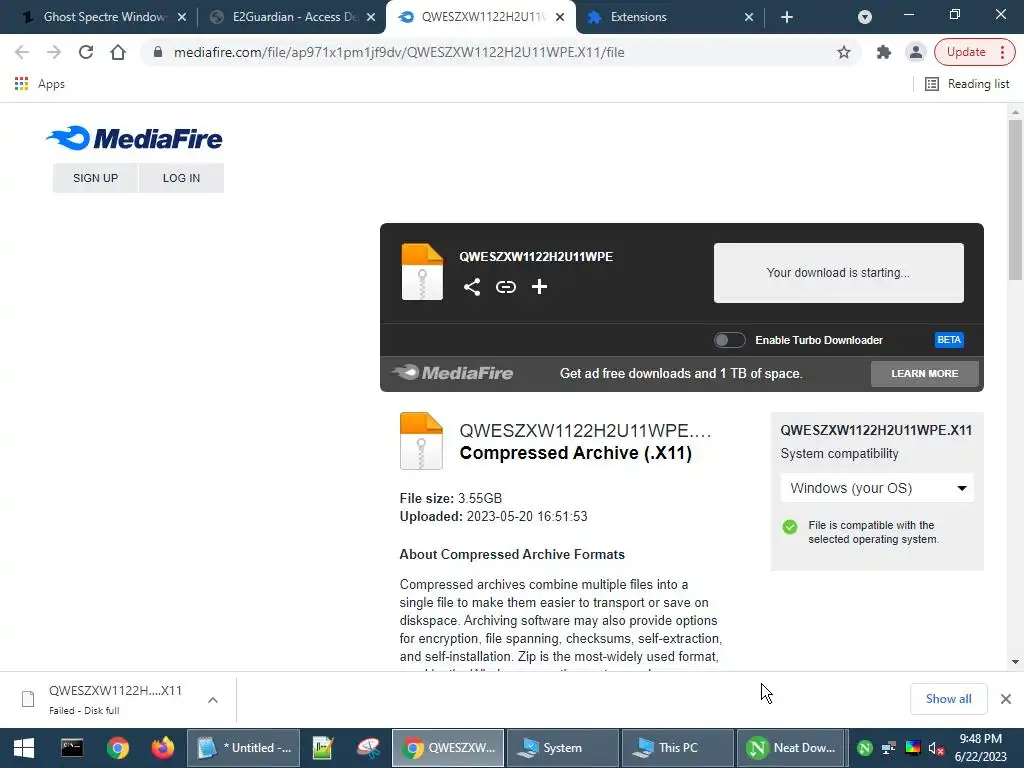Open the Extensions puzzle icon
This screenshot has width=1024, height=768.
coord(884,52)
